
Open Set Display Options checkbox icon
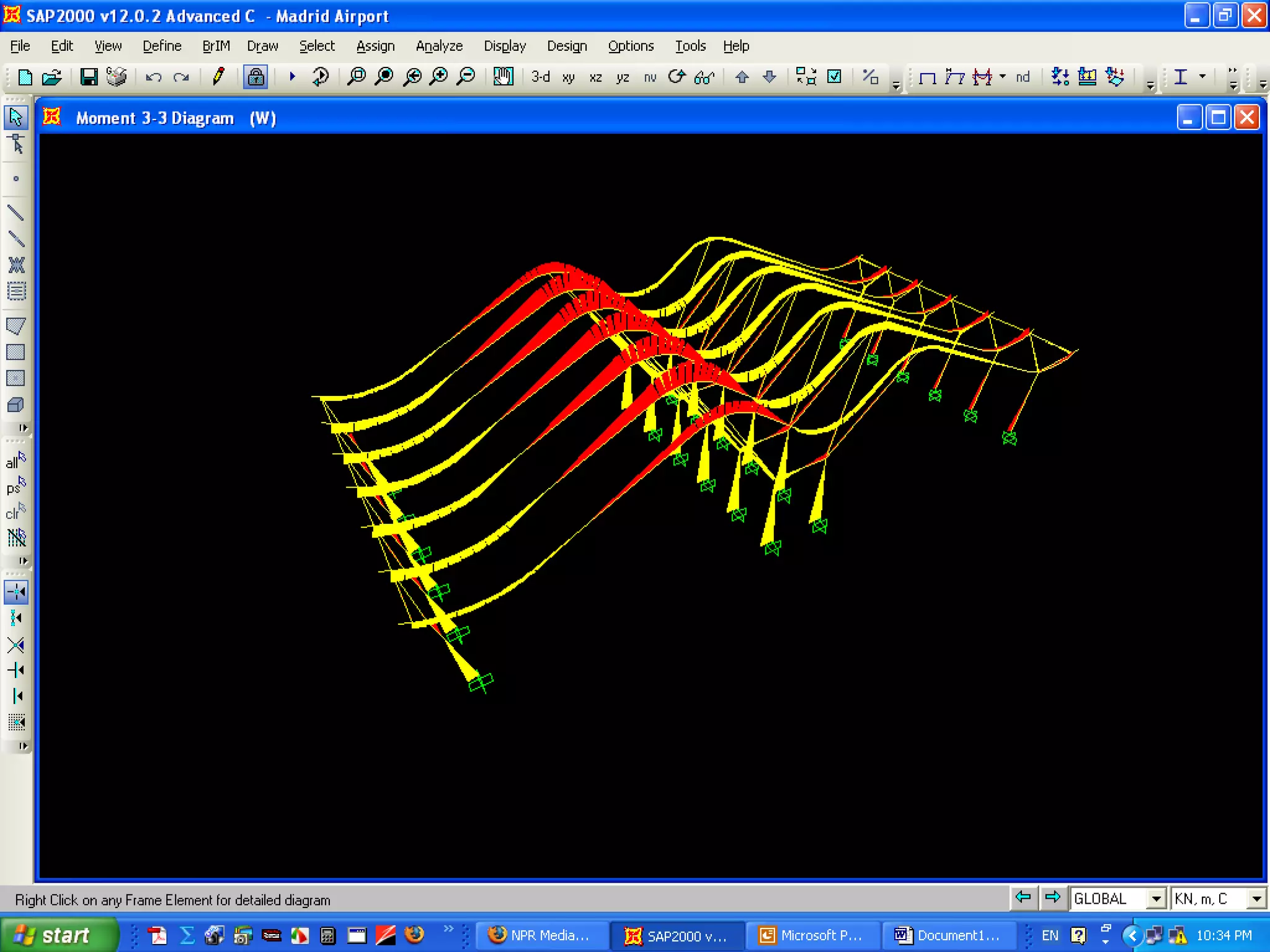[x=835, y=77]
